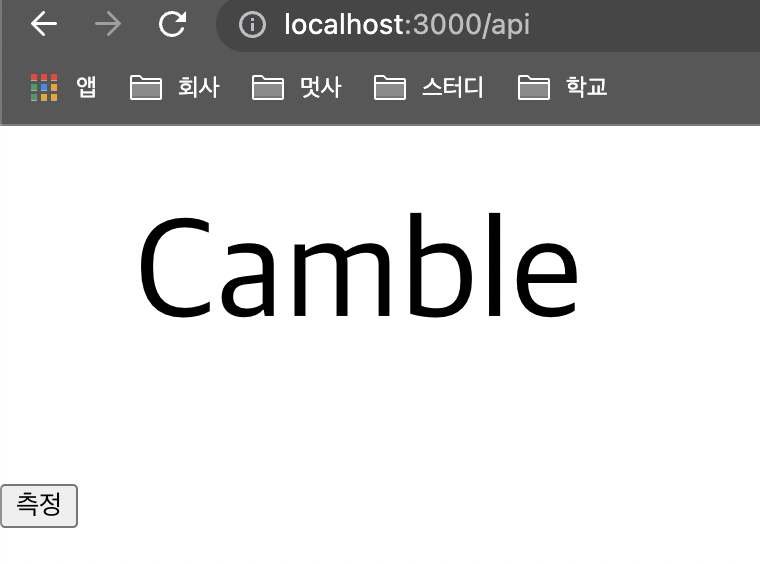The width and height of the screenshot is (760, 564).
Task: Click the Camble heading text
Action: (x=358, y=266)
